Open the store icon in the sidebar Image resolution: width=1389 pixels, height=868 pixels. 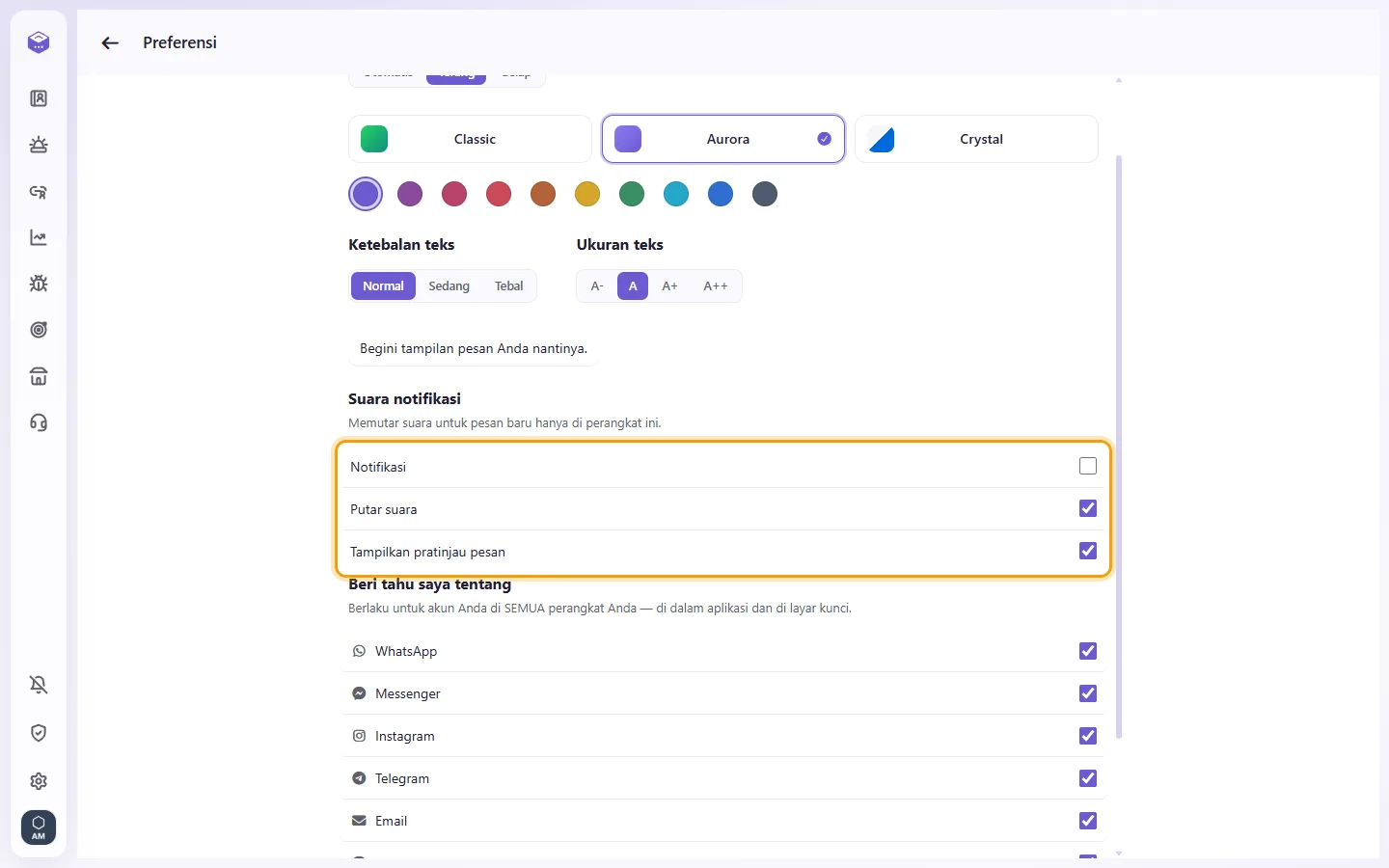(39, 376)
